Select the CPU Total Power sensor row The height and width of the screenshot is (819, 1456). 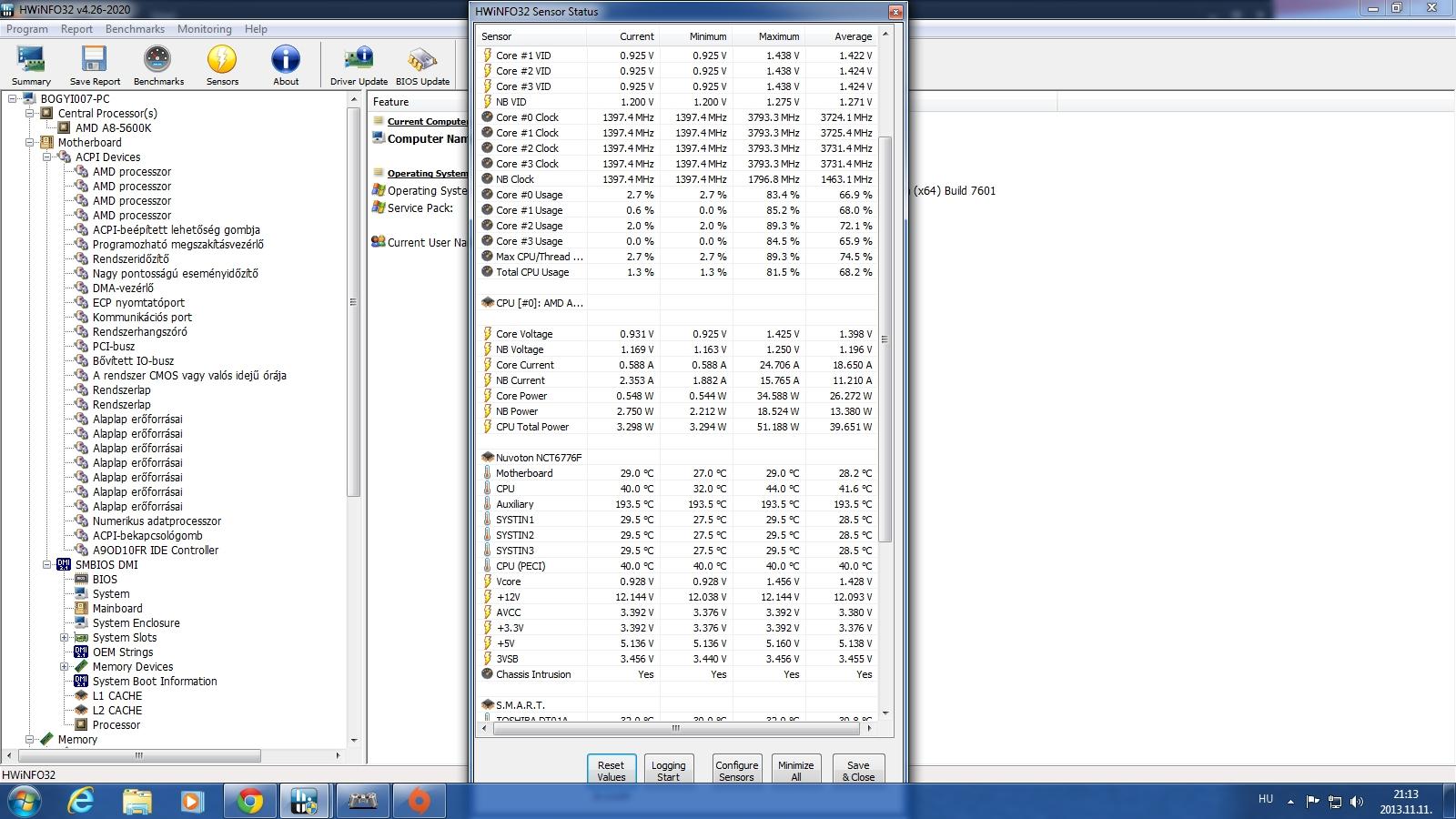677,427
